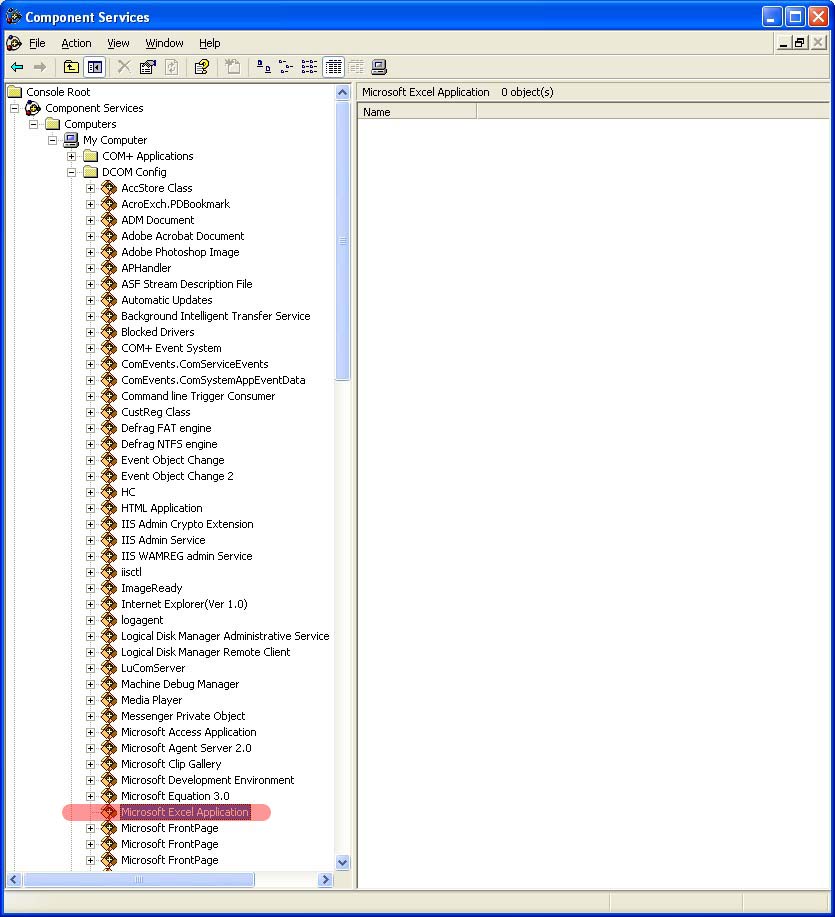Select Machine Debug Manager entry

tap(180, 684)
